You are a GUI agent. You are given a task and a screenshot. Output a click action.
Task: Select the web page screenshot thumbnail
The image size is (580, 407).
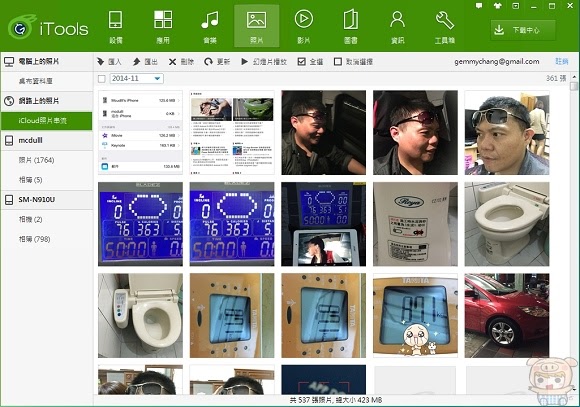[232, 132]
